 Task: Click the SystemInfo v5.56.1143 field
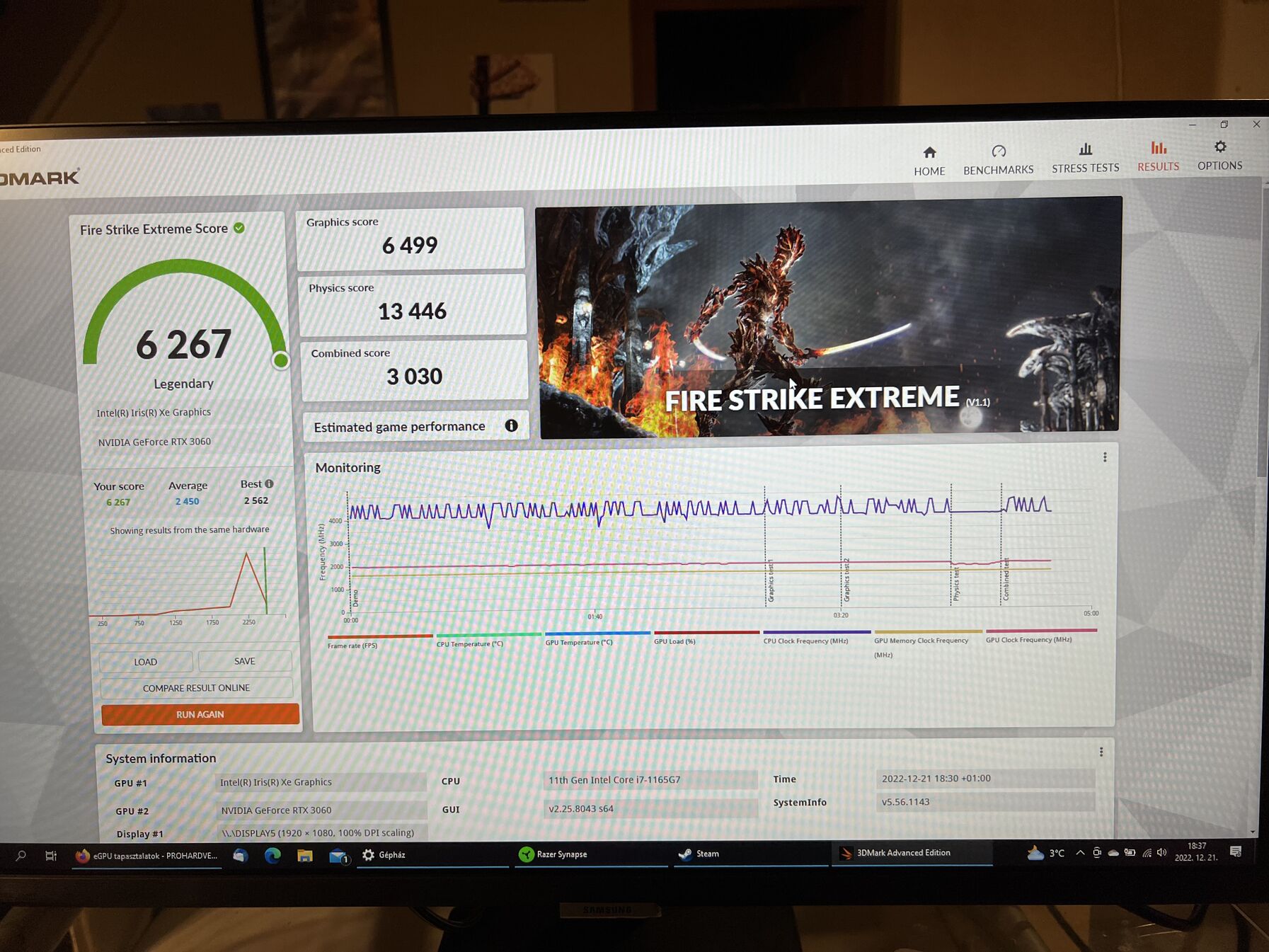985,801
